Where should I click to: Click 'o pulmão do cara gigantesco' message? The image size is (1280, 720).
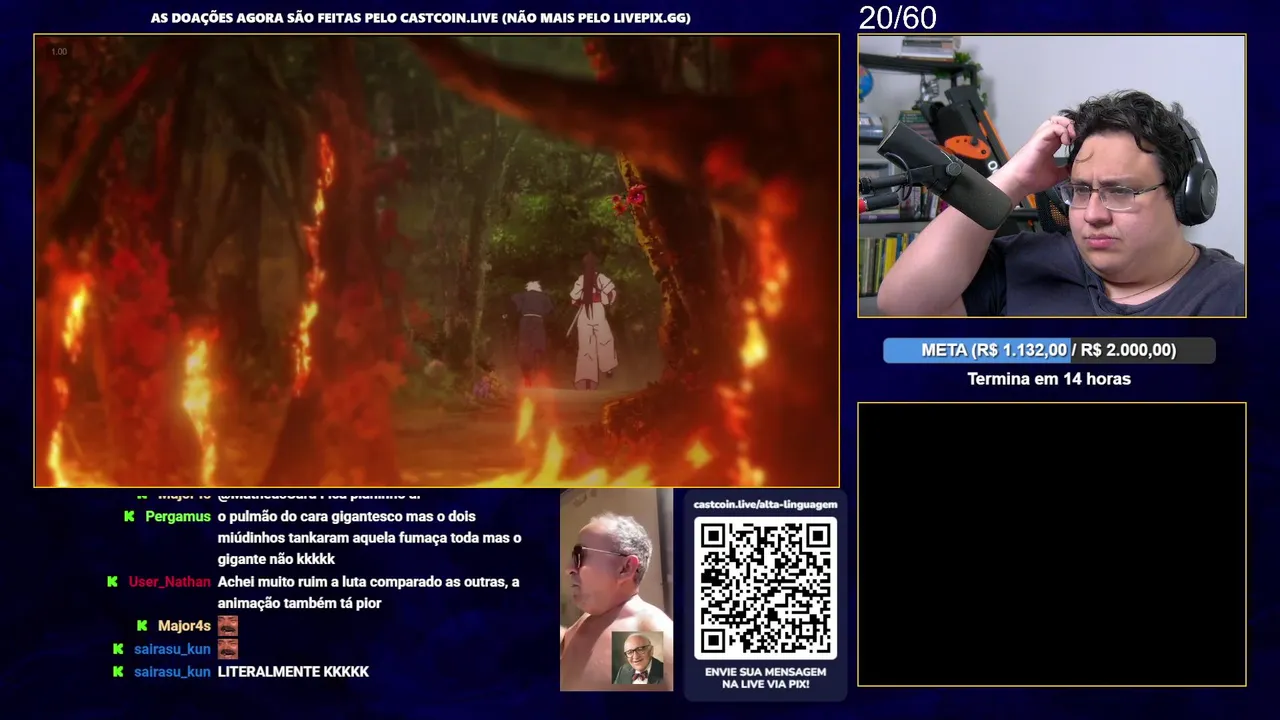pyautogui.click(x=369, y=538)
